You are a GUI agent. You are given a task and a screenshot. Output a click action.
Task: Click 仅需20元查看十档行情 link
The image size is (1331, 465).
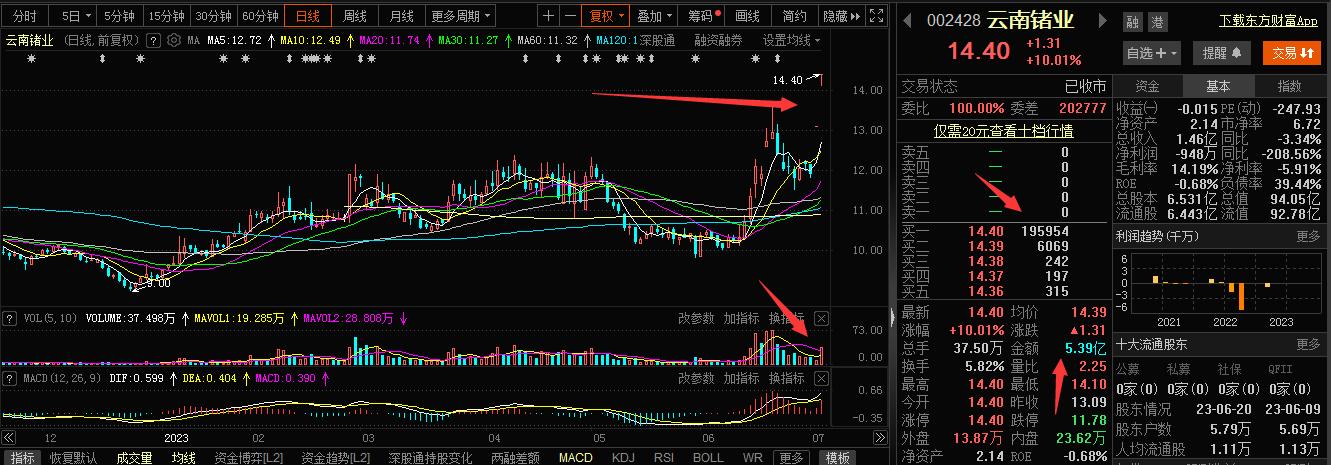point(1003,130)
